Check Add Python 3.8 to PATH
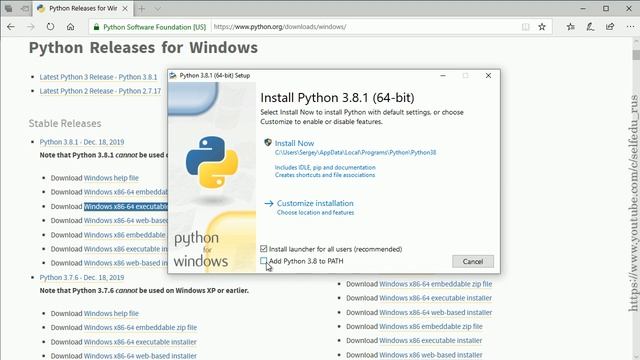This screenshot has height=360, width=640. pyautogui.click(x=264, y=260)
